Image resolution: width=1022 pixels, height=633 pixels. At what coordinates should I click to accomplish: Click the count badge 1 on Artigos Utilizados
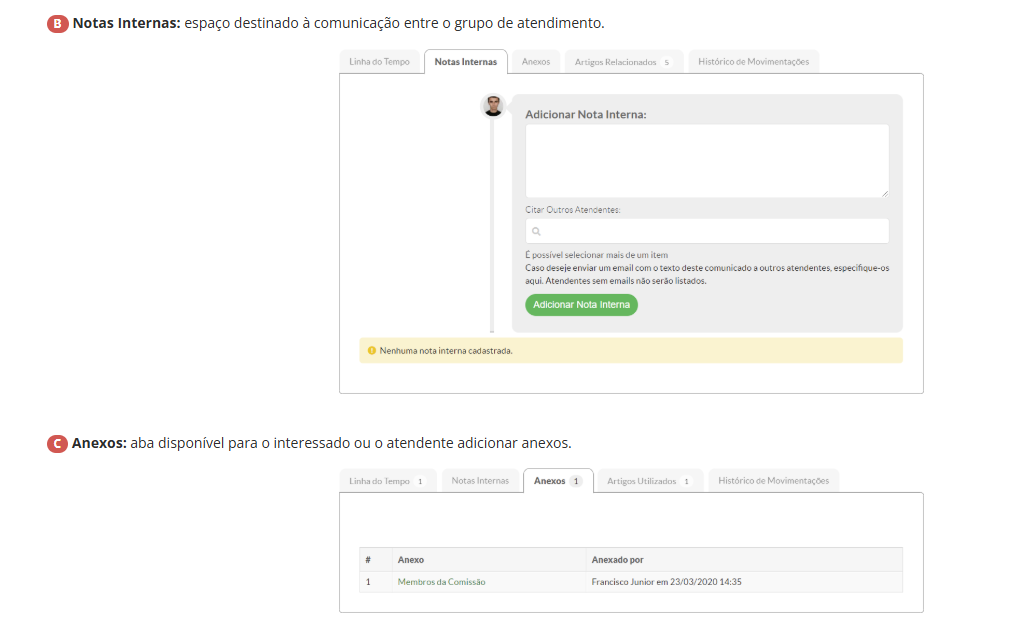tap(686, 481)
